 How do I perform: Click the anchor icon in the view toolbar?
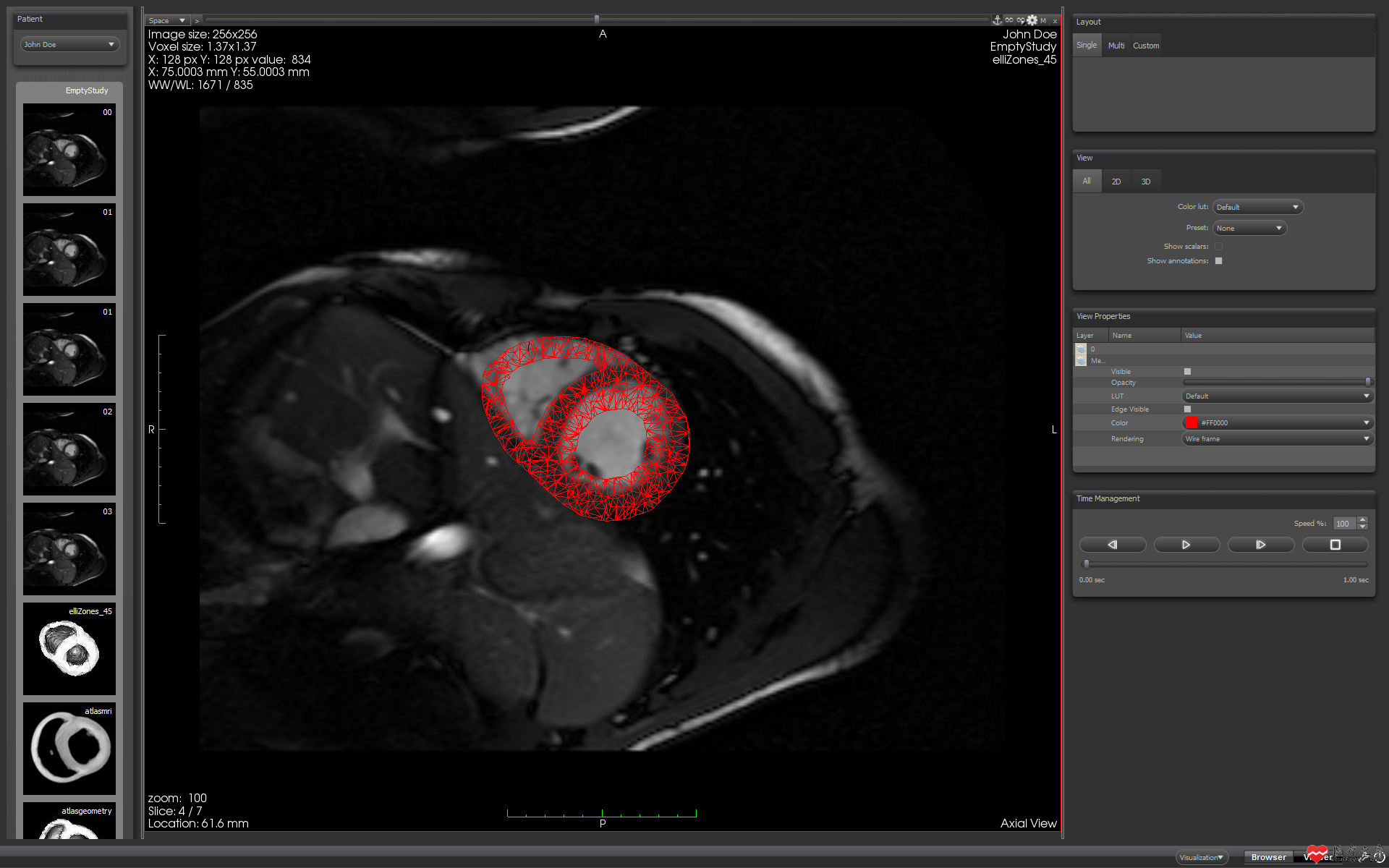(x=998, y=20)
